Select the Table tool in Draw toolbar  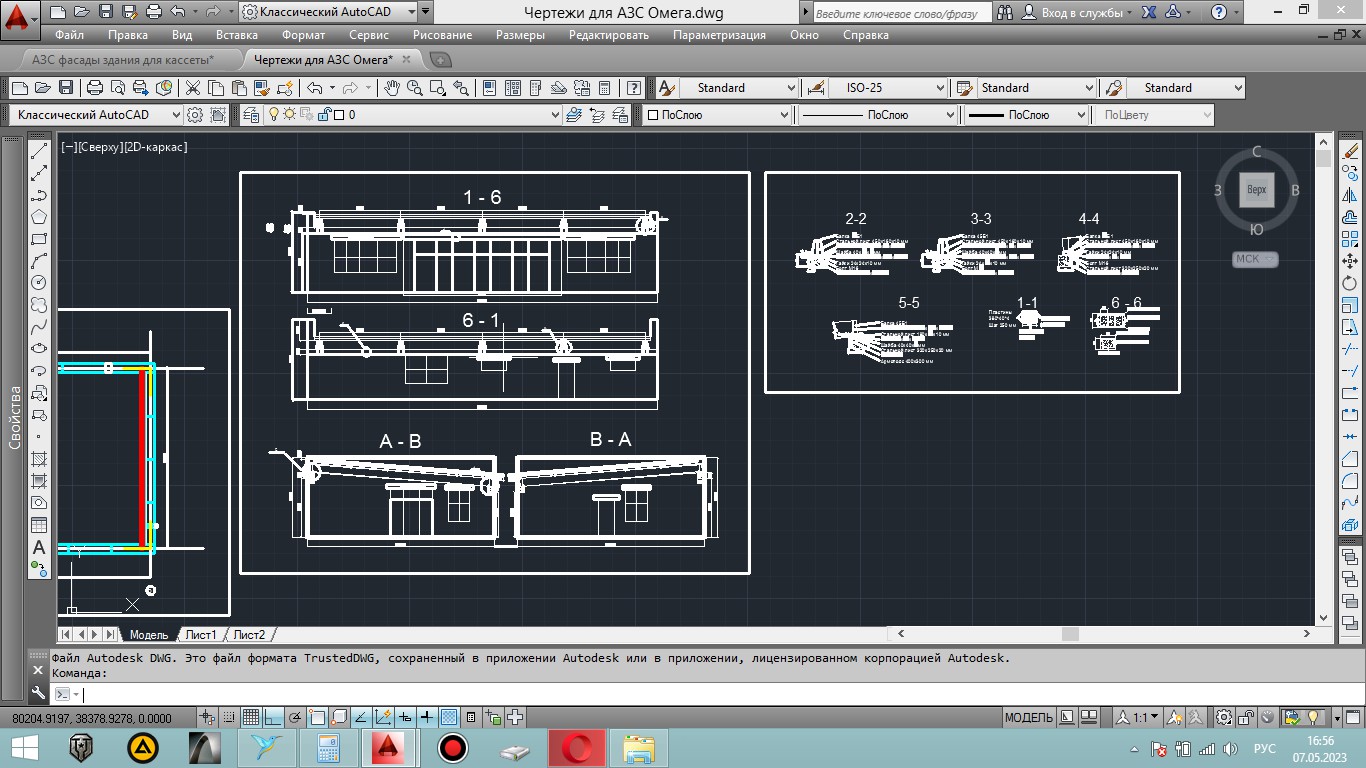click(x=39, y=525)
